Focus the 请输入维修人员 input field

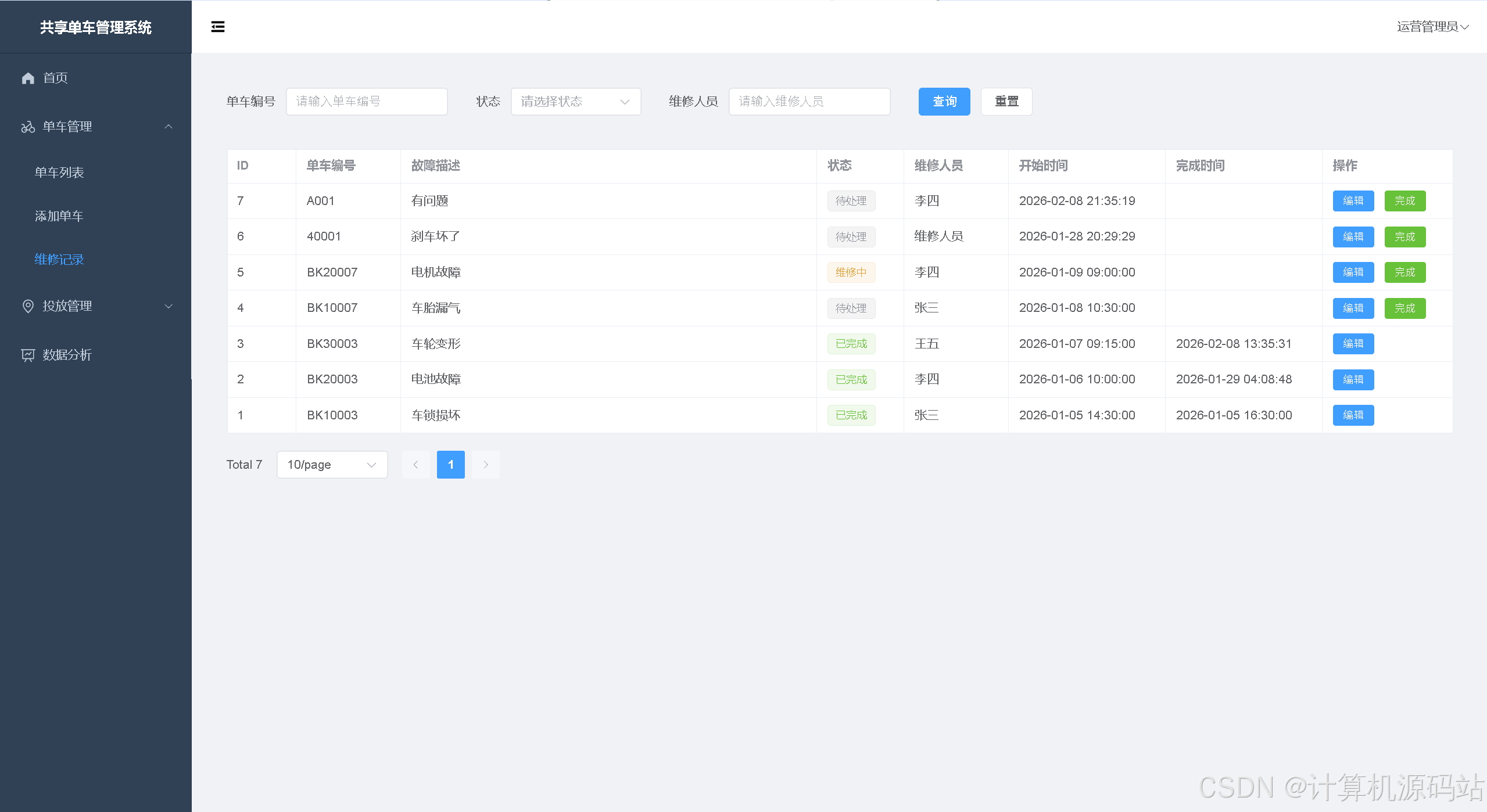click(809, 102)
